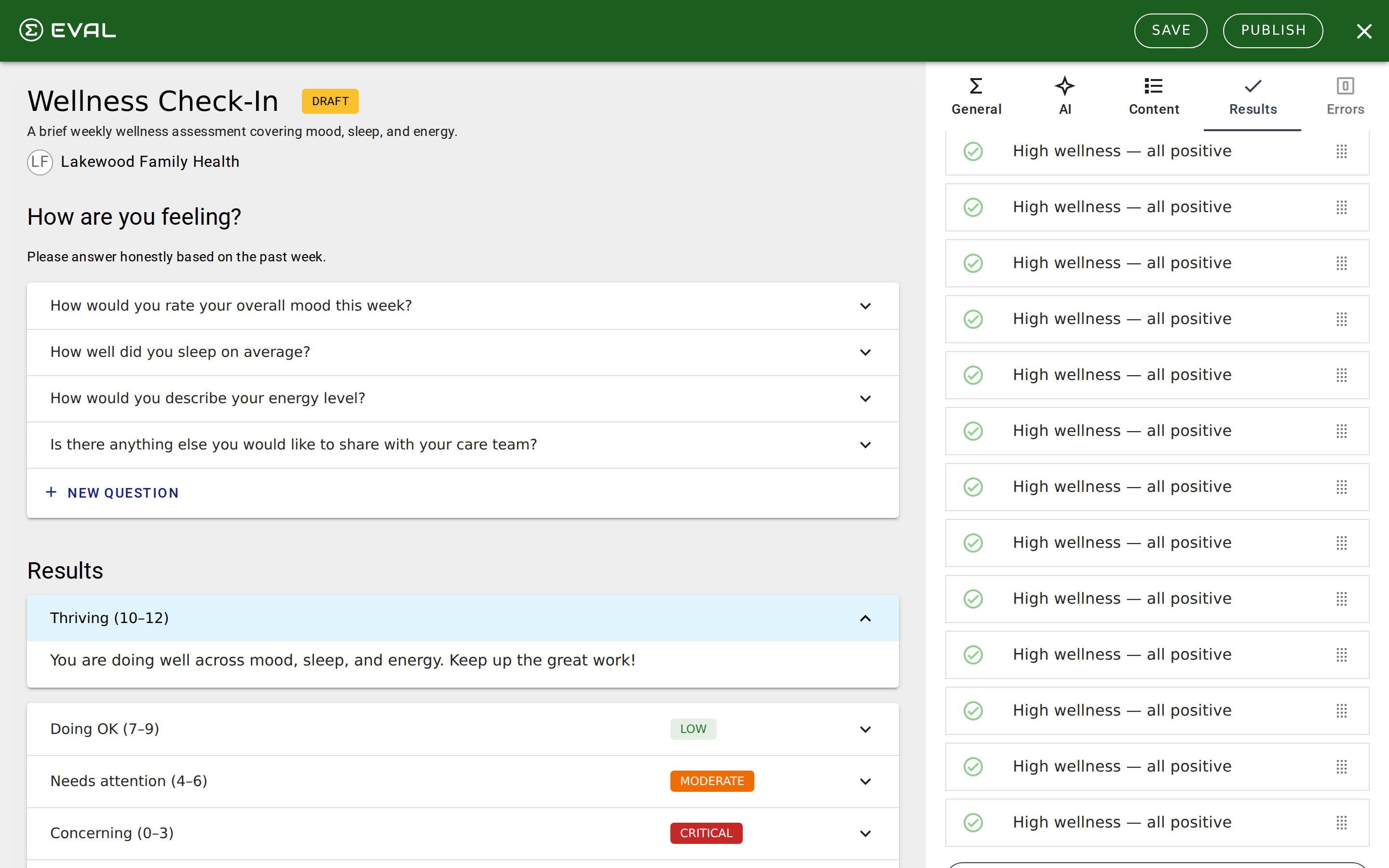
Task: Grab the drag handle on the topmost result row
Action: [x=1341, y=151]
